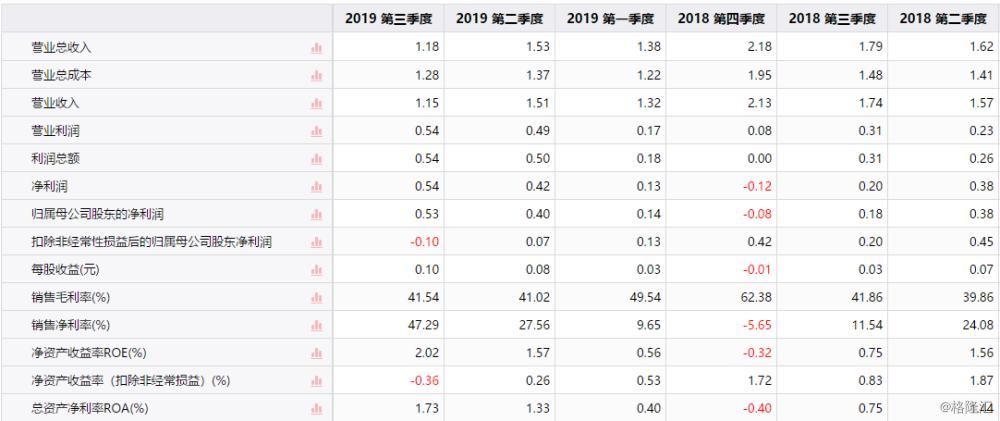Click the 营业收入 row label

click(x=55, y=103)
